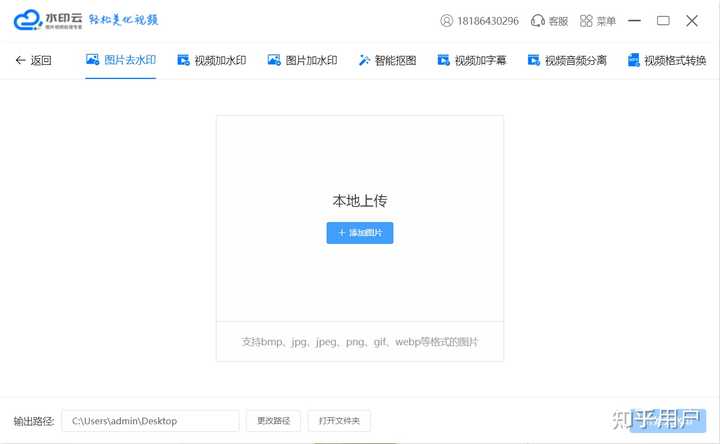
Task: Open the user account avatar icon
Action: 446,21
